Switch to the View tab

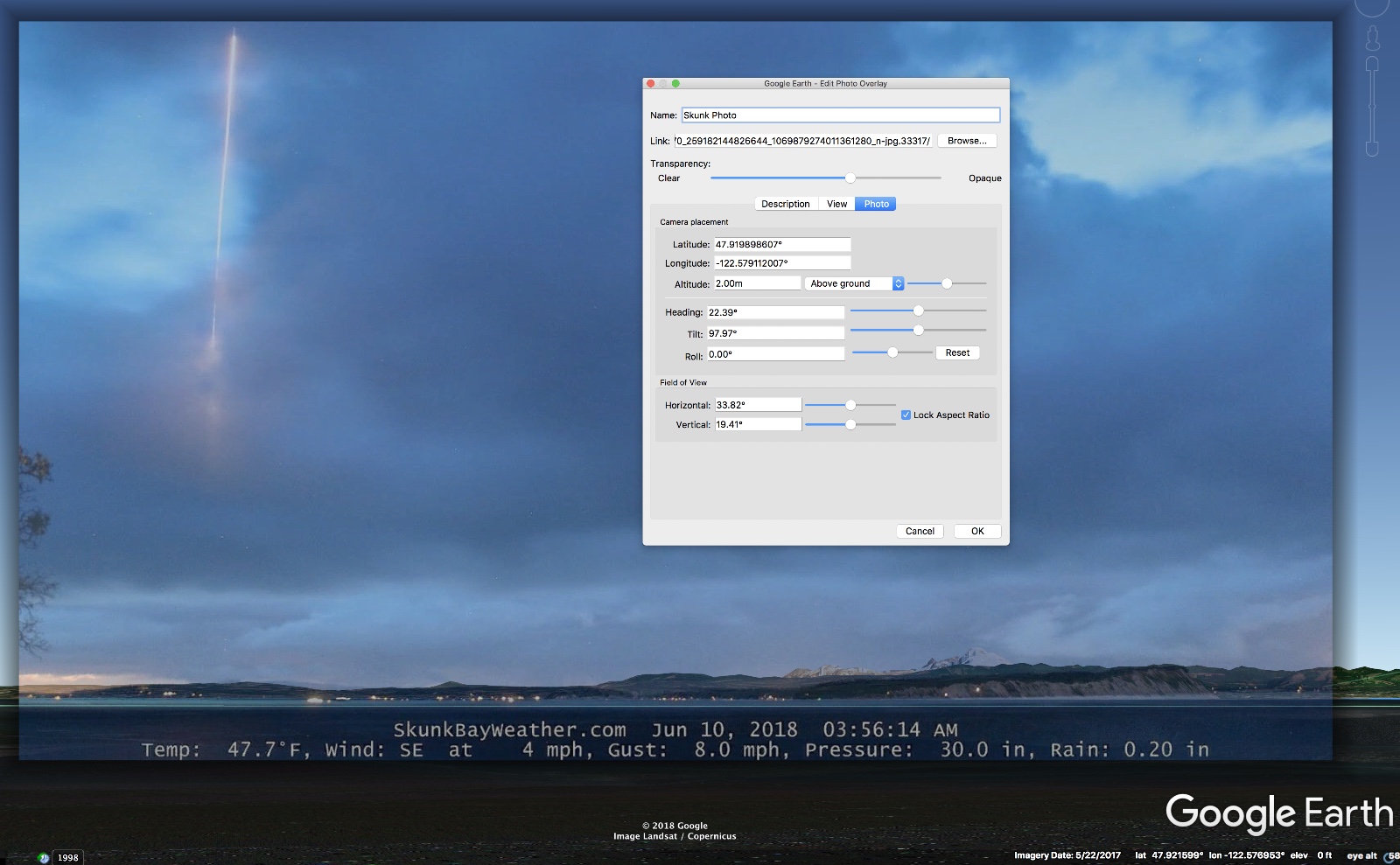click(836, 204)
